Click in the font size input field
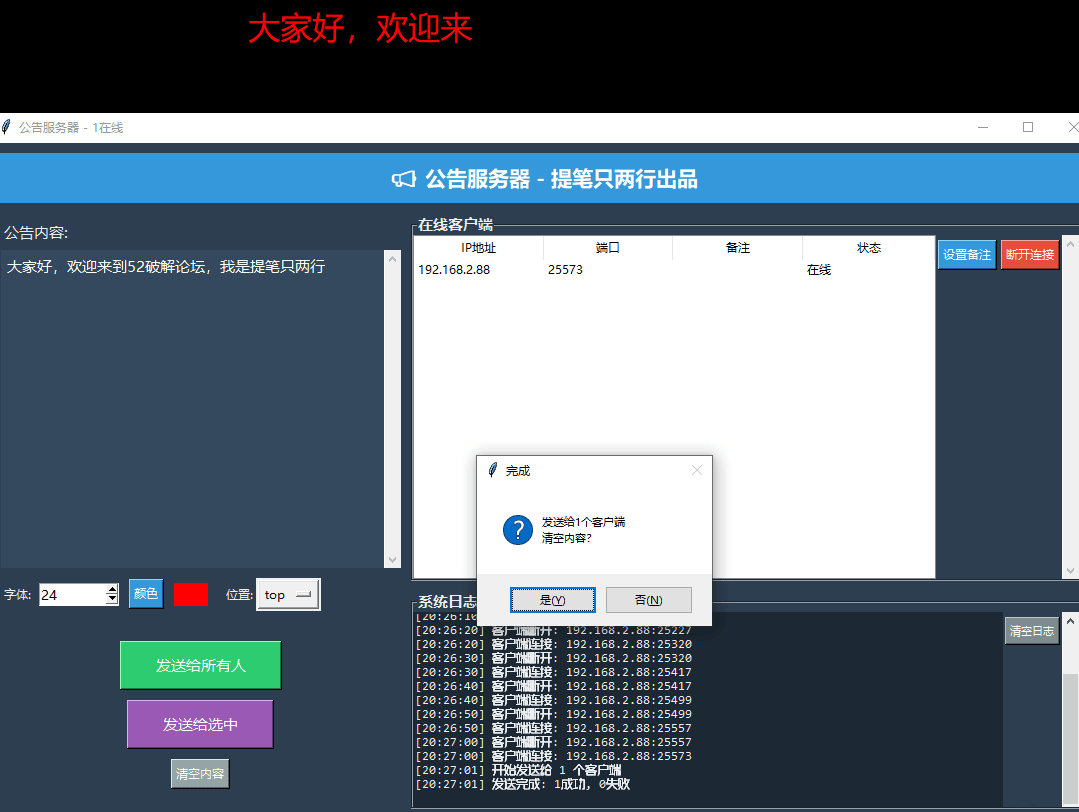Screen dimensions: 1079x812 click(71, 595)
